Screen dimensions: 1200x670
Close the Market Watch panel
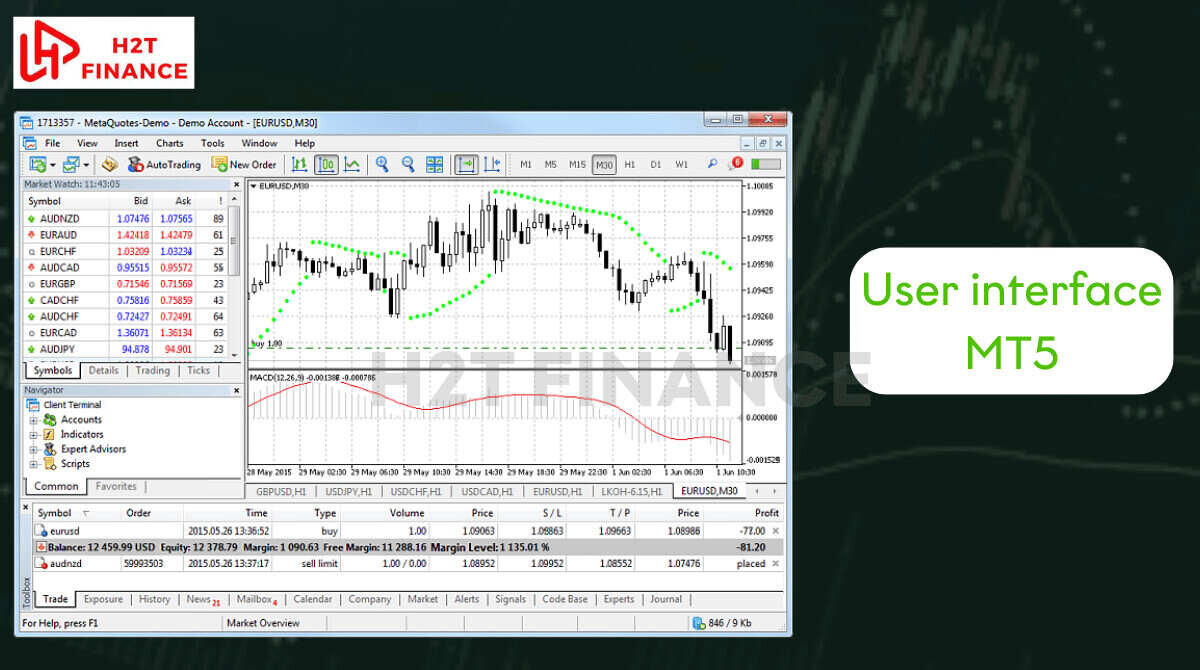[x=236, y=184]
